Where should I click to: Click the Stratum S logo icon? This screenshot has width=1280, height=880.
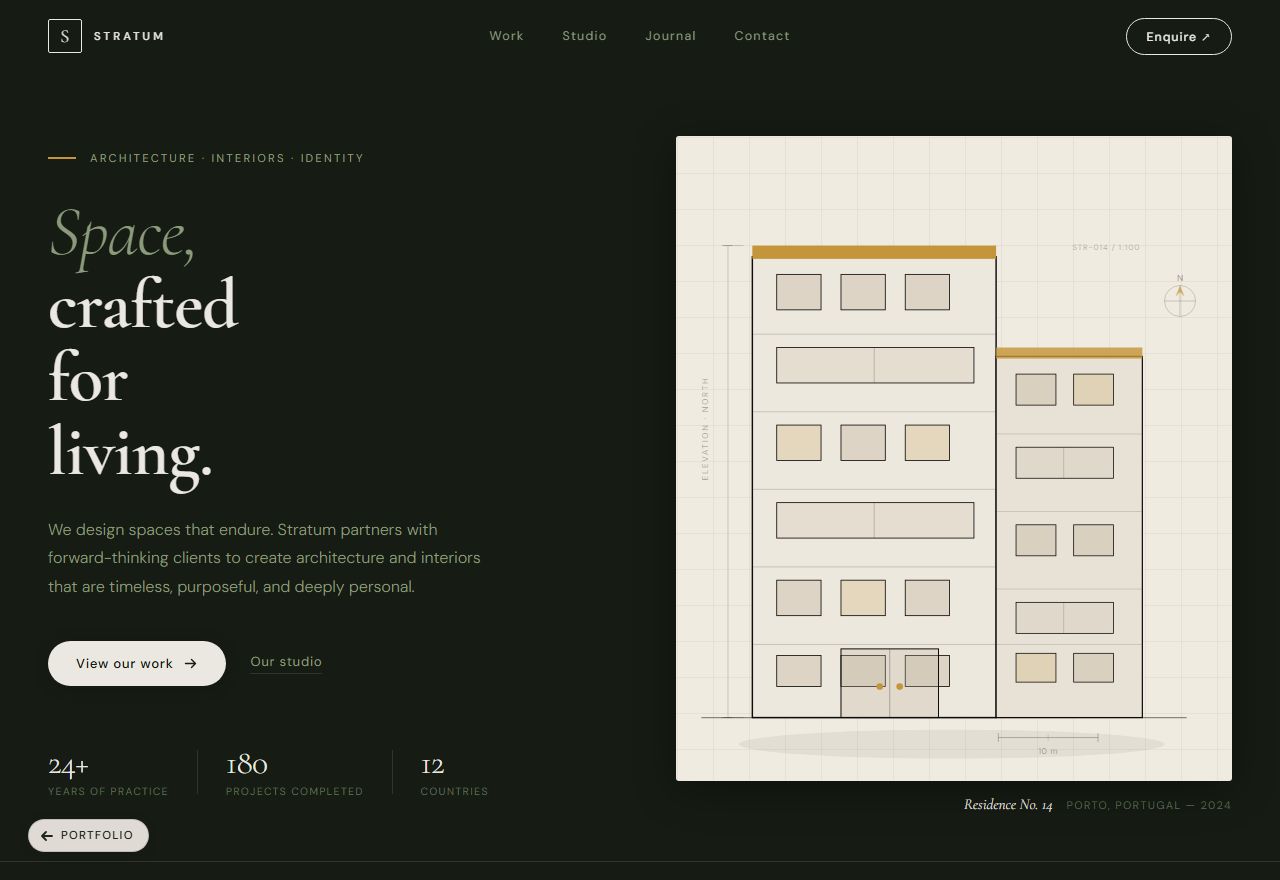(65, 36)
